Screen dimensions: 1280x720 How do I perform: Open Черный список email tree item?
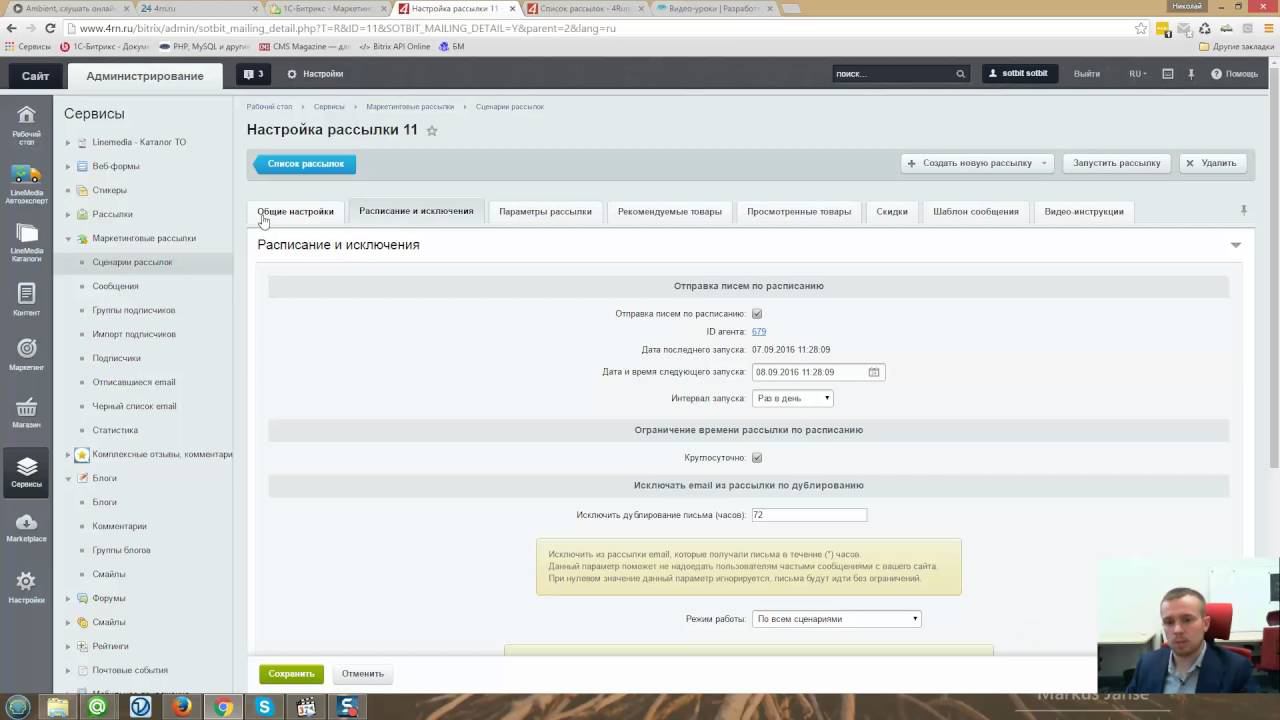pos(134,406)
